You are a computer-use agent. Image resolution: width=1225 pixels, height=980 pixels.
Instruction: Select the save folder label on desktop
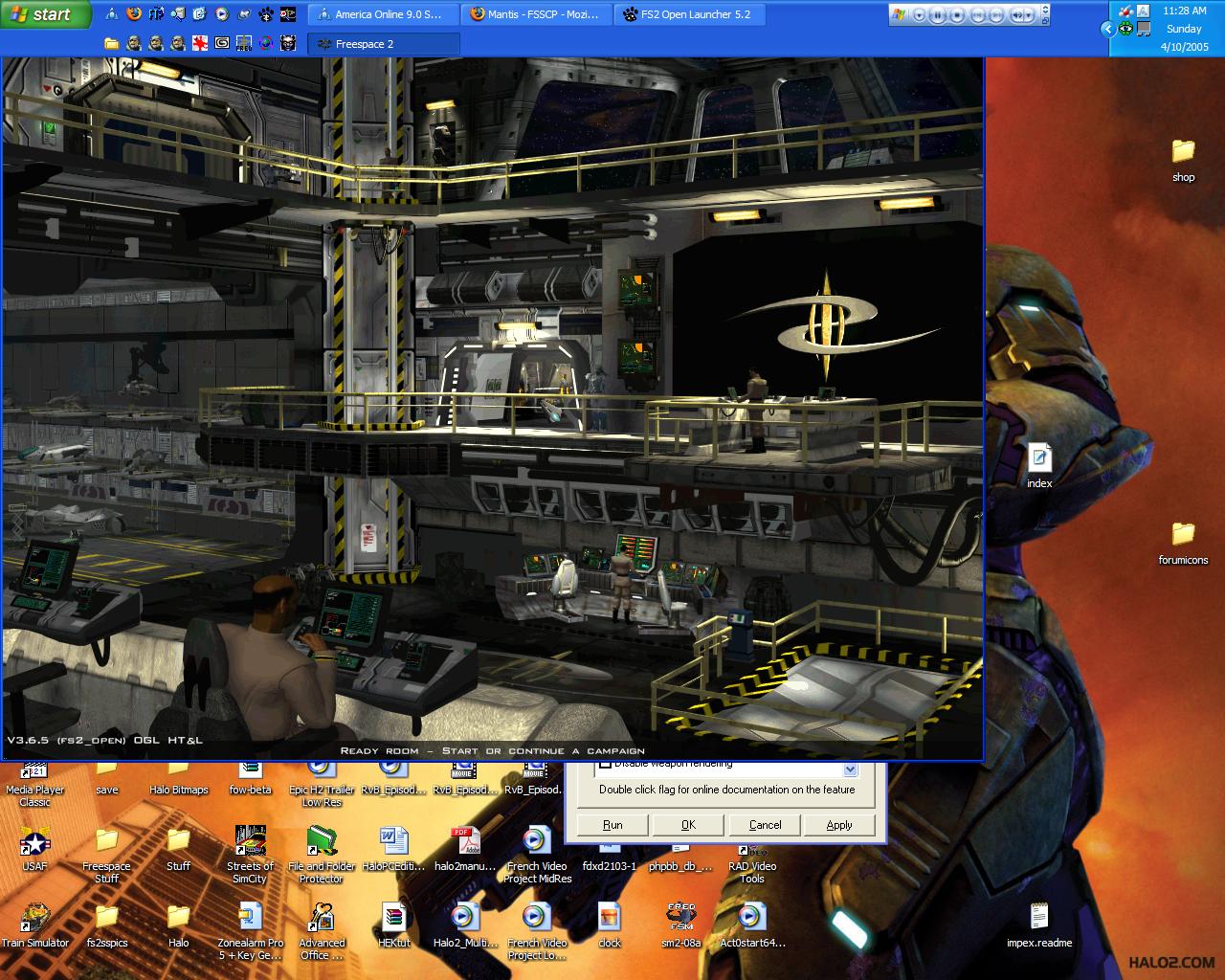[x=107, y=790]
